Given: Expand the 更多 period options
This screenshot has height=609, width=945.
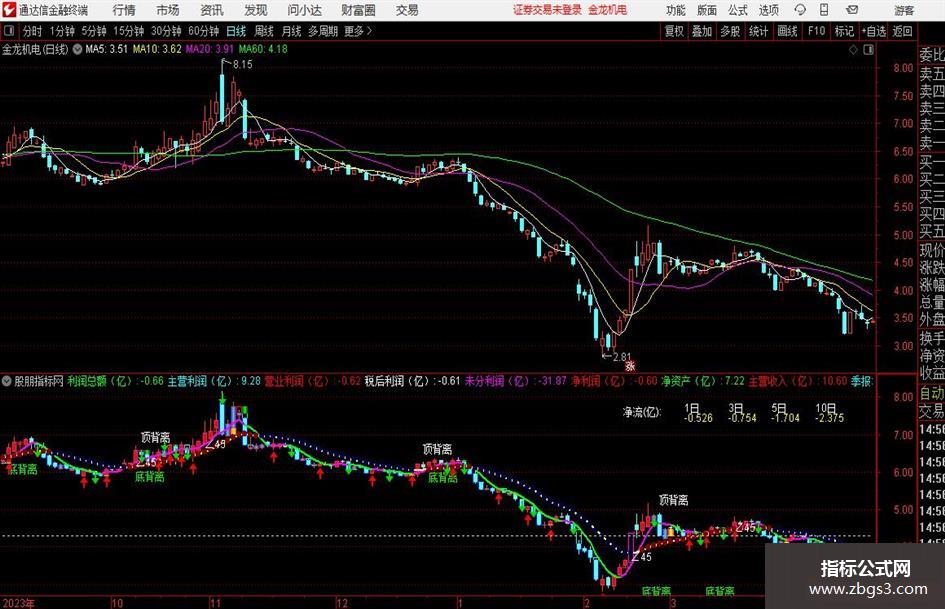Looking at the screenshot, I should coord(358,31).
